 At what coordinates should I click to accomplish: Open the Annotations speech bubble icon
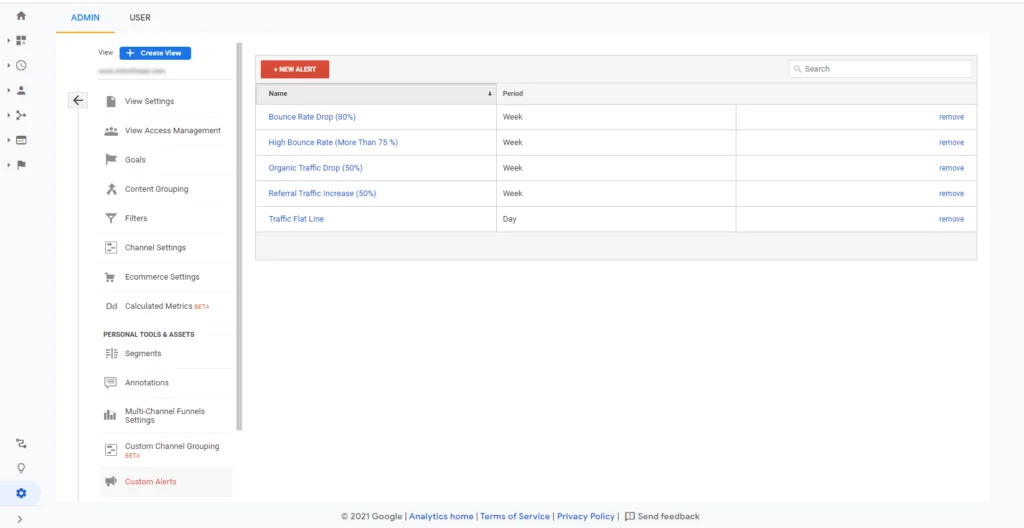(111, 383)
